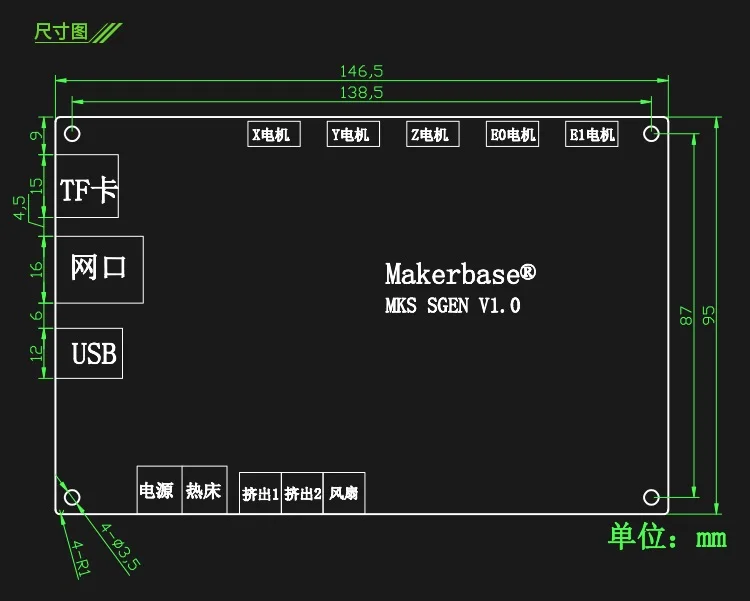Select the 电源 power terminal box
Screen dimensions: 750x601
[159, 490]
